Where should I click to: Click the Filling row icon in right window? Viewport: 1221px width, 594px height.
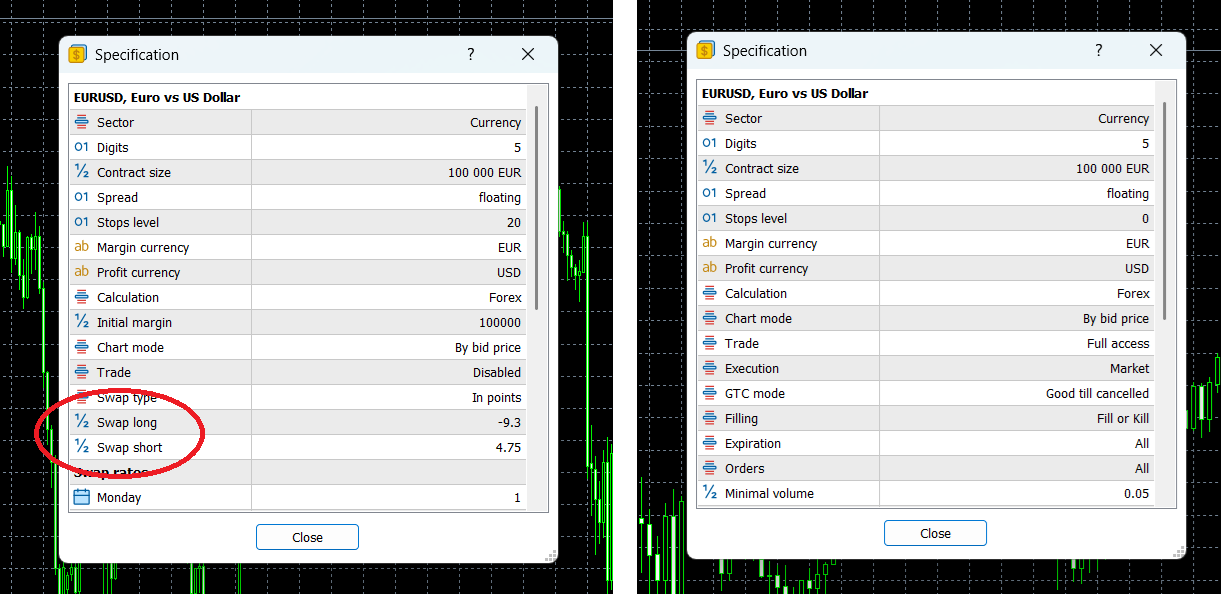[x=710, y=418]
